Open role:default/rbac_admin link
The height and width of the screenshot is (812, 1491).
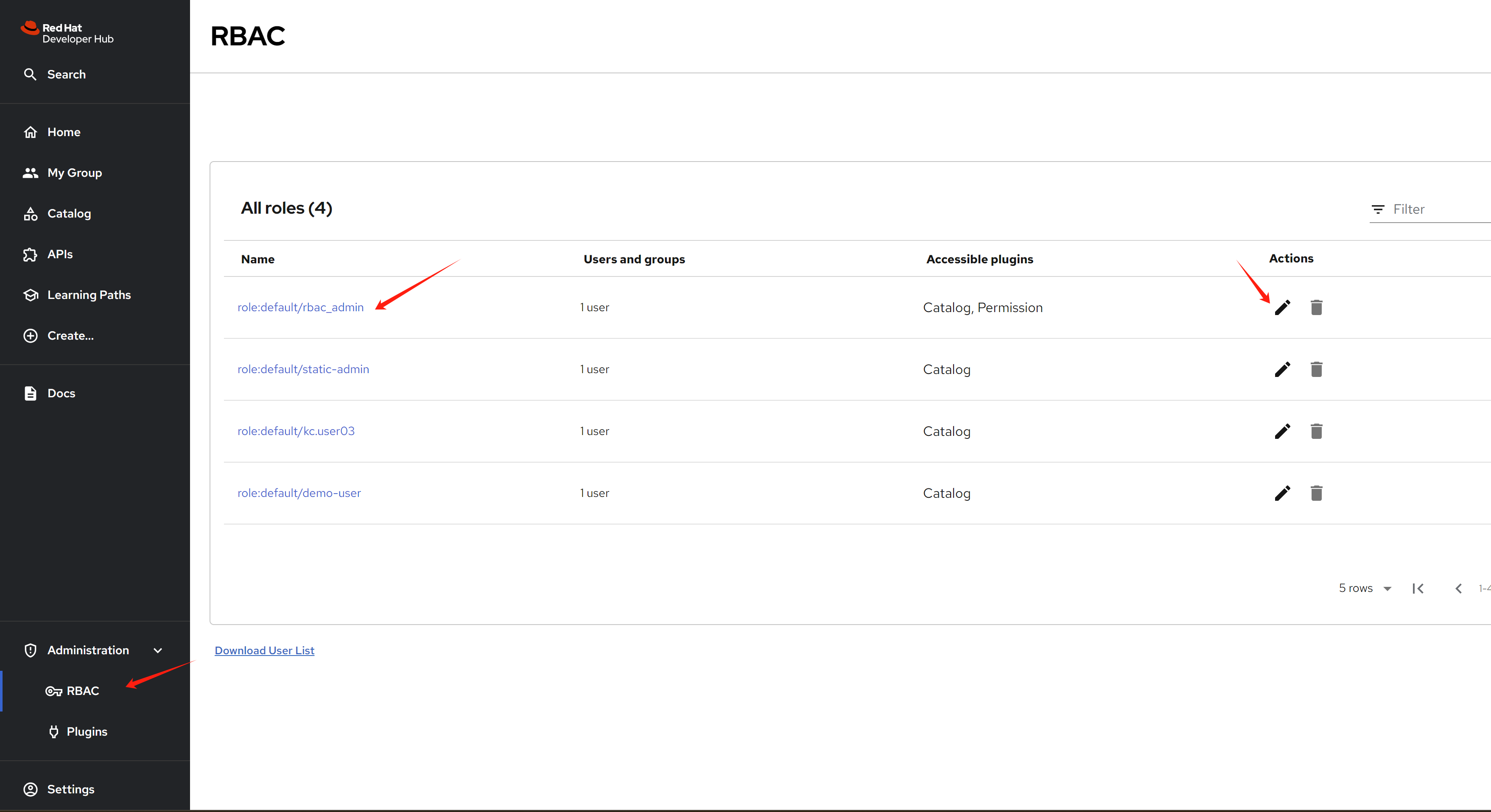(x=300, y=307)
